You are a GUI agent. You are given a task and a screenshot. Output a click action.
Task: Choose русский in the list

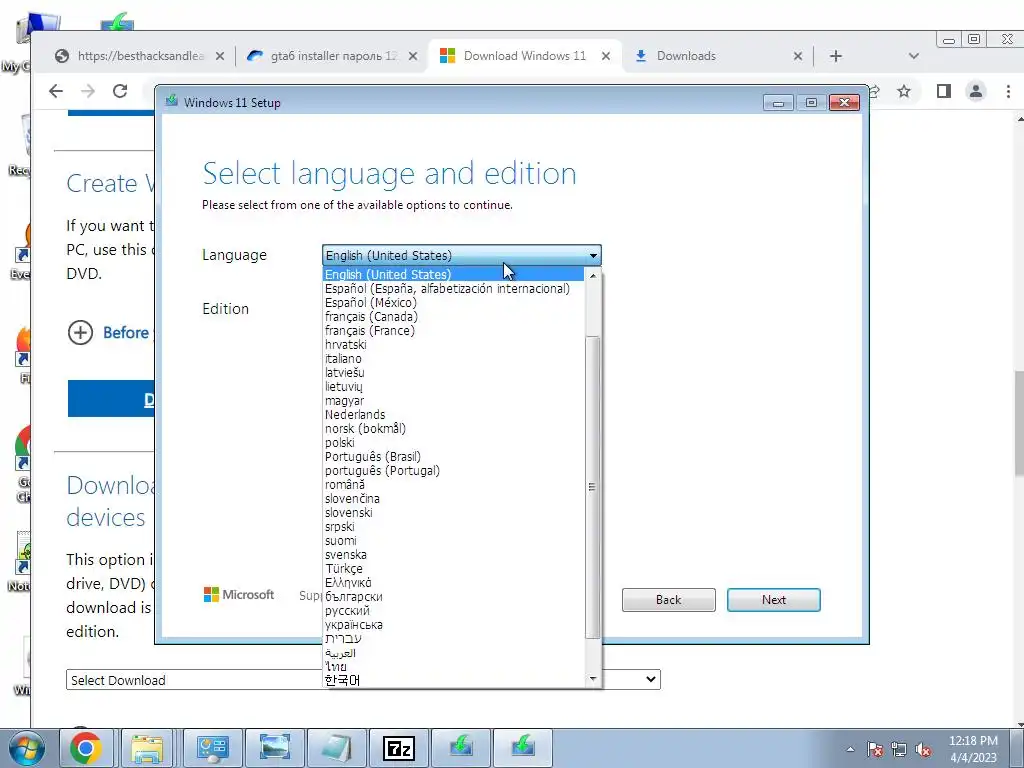click(x=453, y=611)
